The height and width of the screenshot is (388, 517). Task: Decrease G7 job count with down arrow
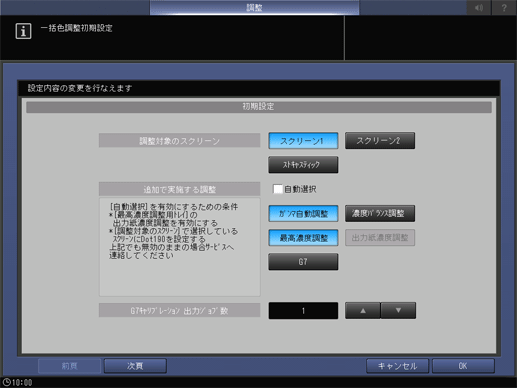pos(398,311)
